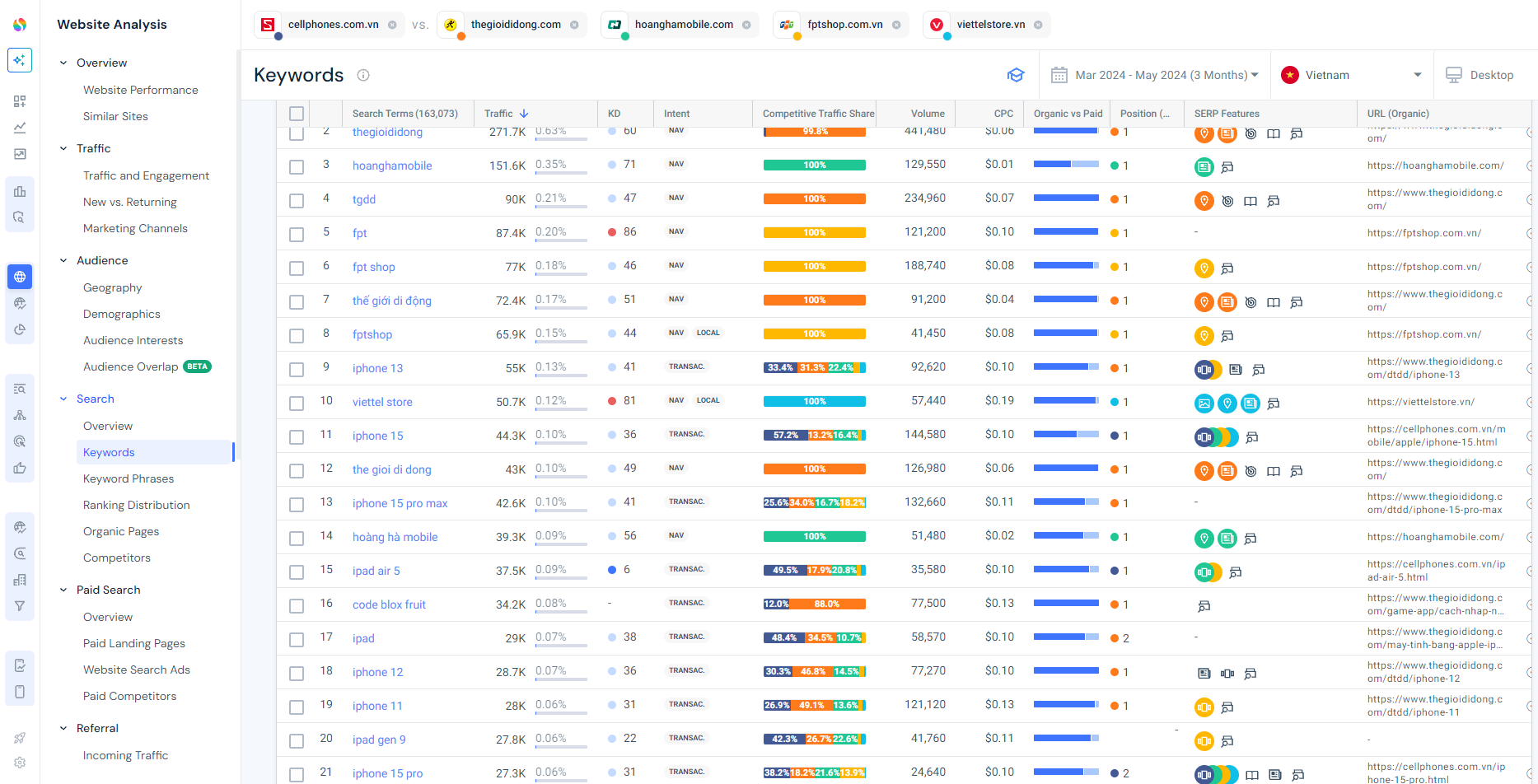Click traffic share bar for iphone 15 pro max
The image size is (1538, 784).
815,502
